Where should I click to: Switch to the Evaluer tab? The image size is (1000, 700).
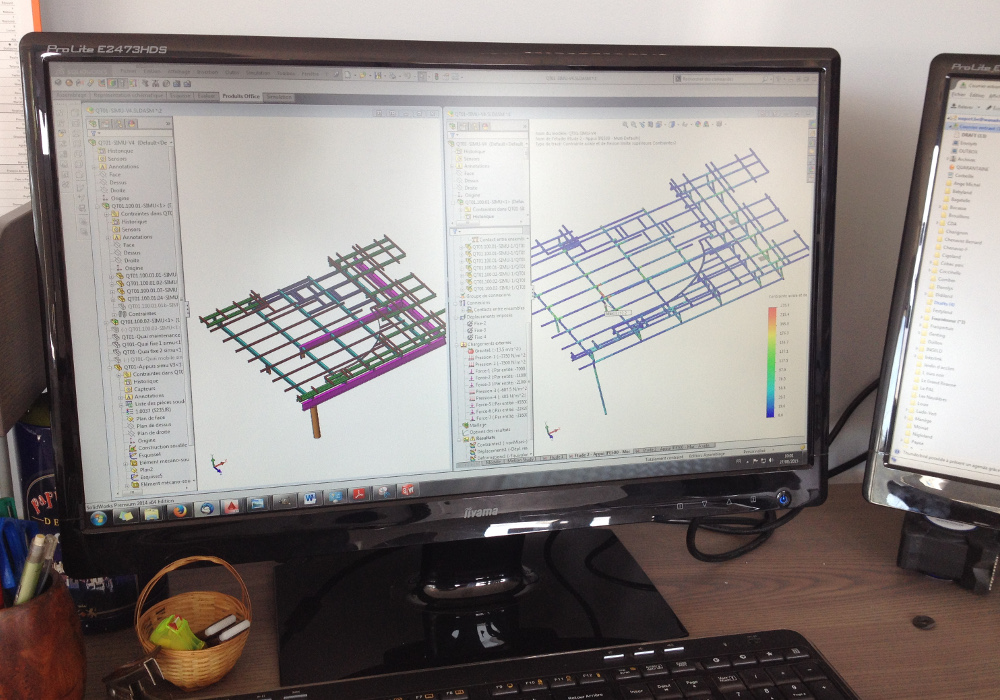[x=206, y=96]
